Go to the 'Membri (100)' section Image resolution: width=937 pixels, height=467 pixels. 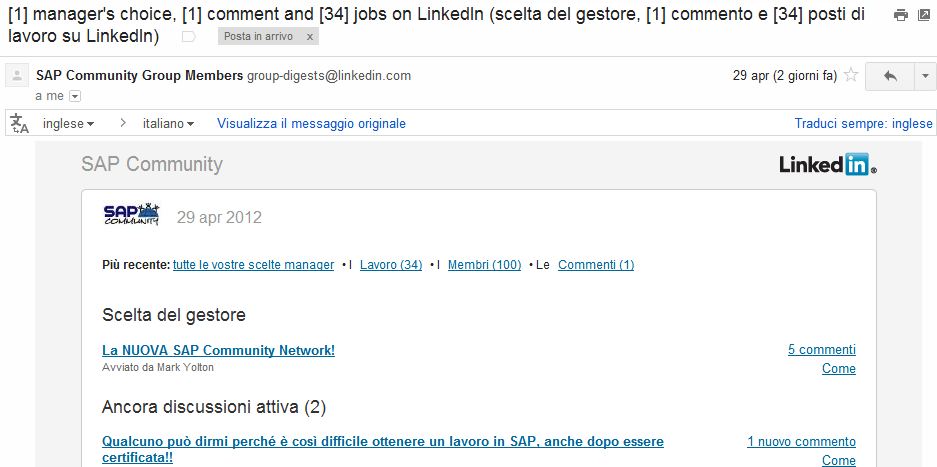pos(484,265)
